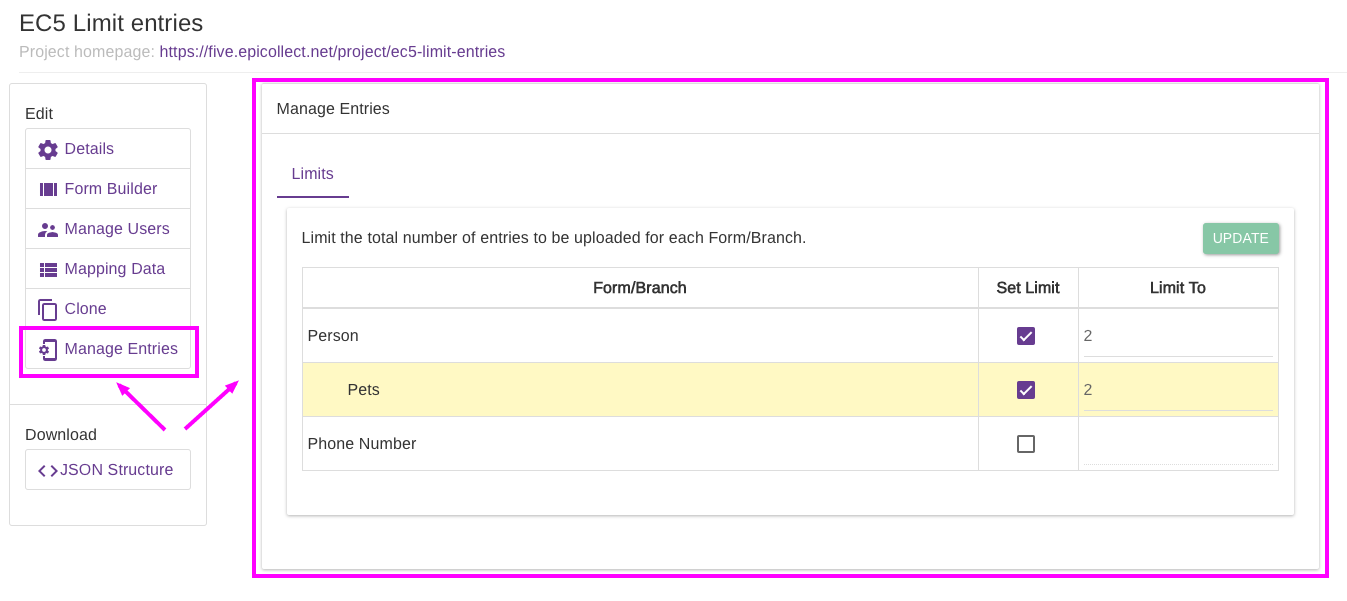Viewport: 1347px width, 601px height.
Task: Open Mapping Data from the sidebar
Action: (114, 269)
